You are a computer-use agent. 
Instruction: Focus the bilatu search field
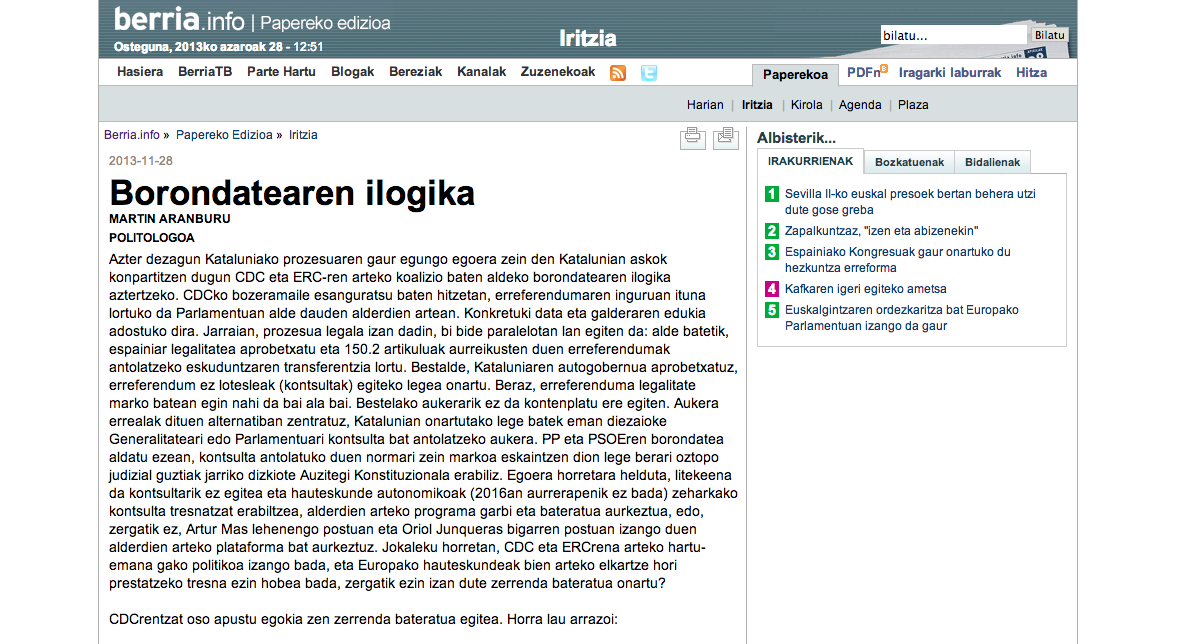click(x=953, y=35)
